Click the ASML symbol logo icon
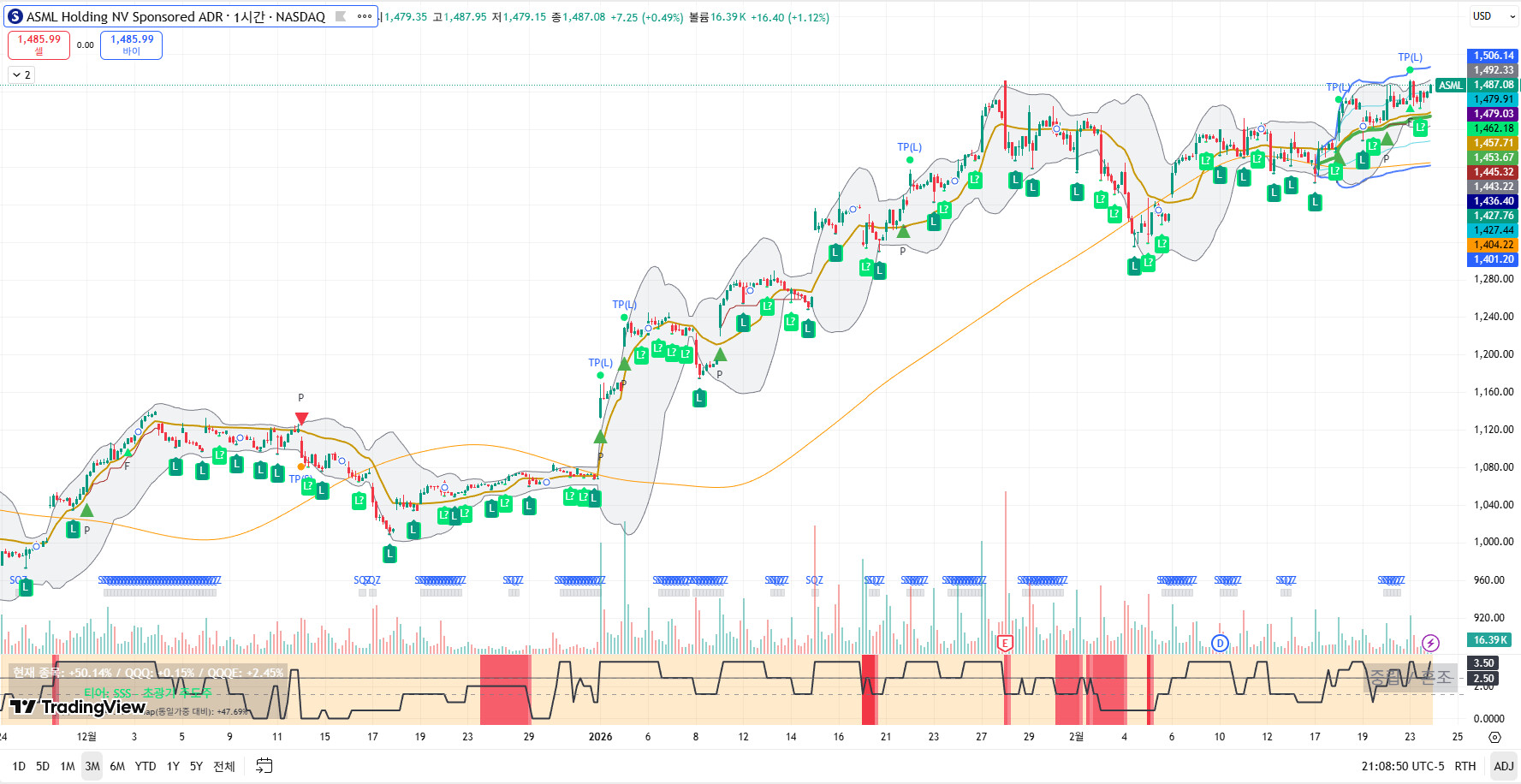The image size is (1521, 784). pos(15,16)
